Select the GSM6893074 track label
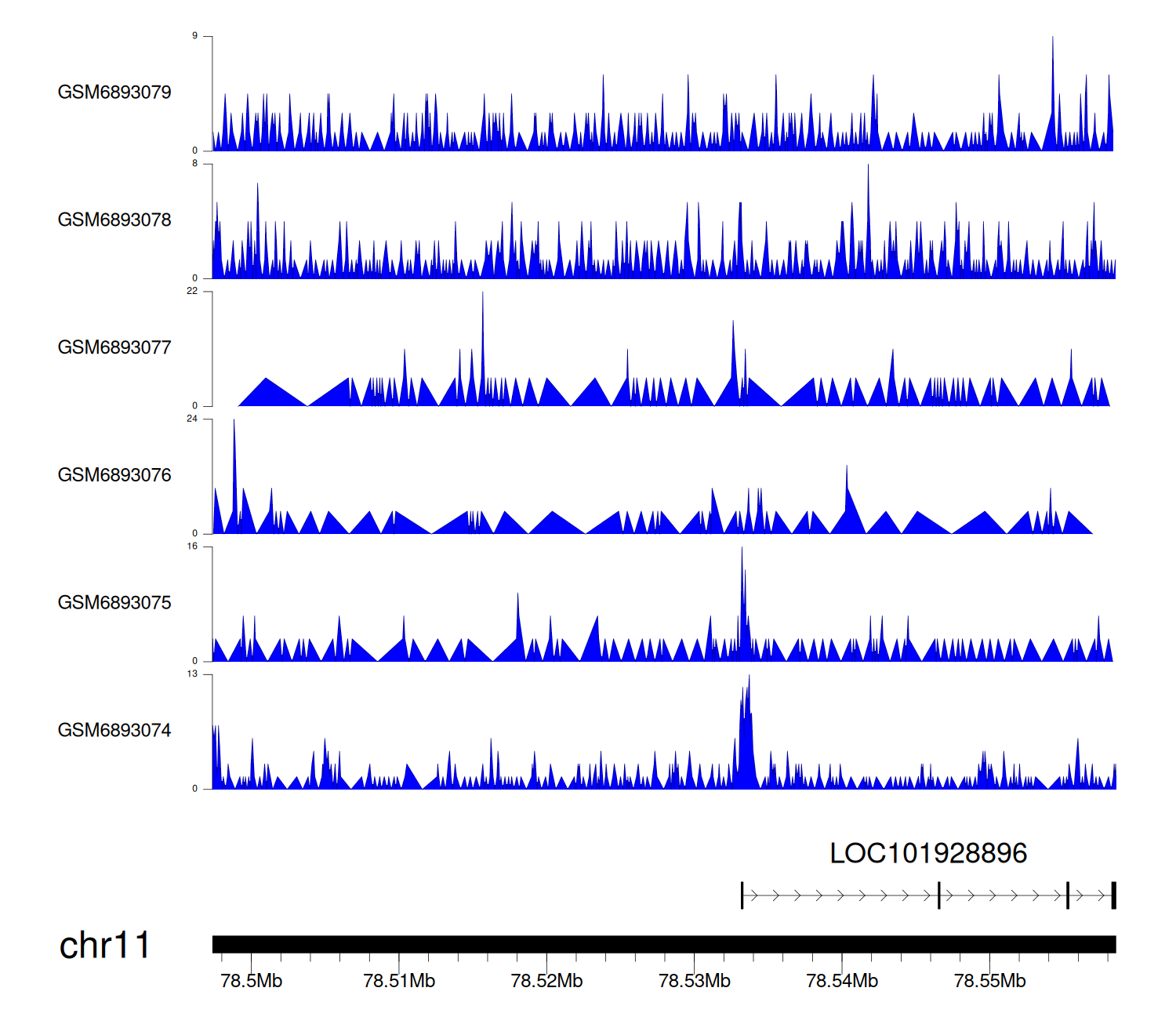Viewport: 1176px width, 1035px height. click(x=114, y=731)
